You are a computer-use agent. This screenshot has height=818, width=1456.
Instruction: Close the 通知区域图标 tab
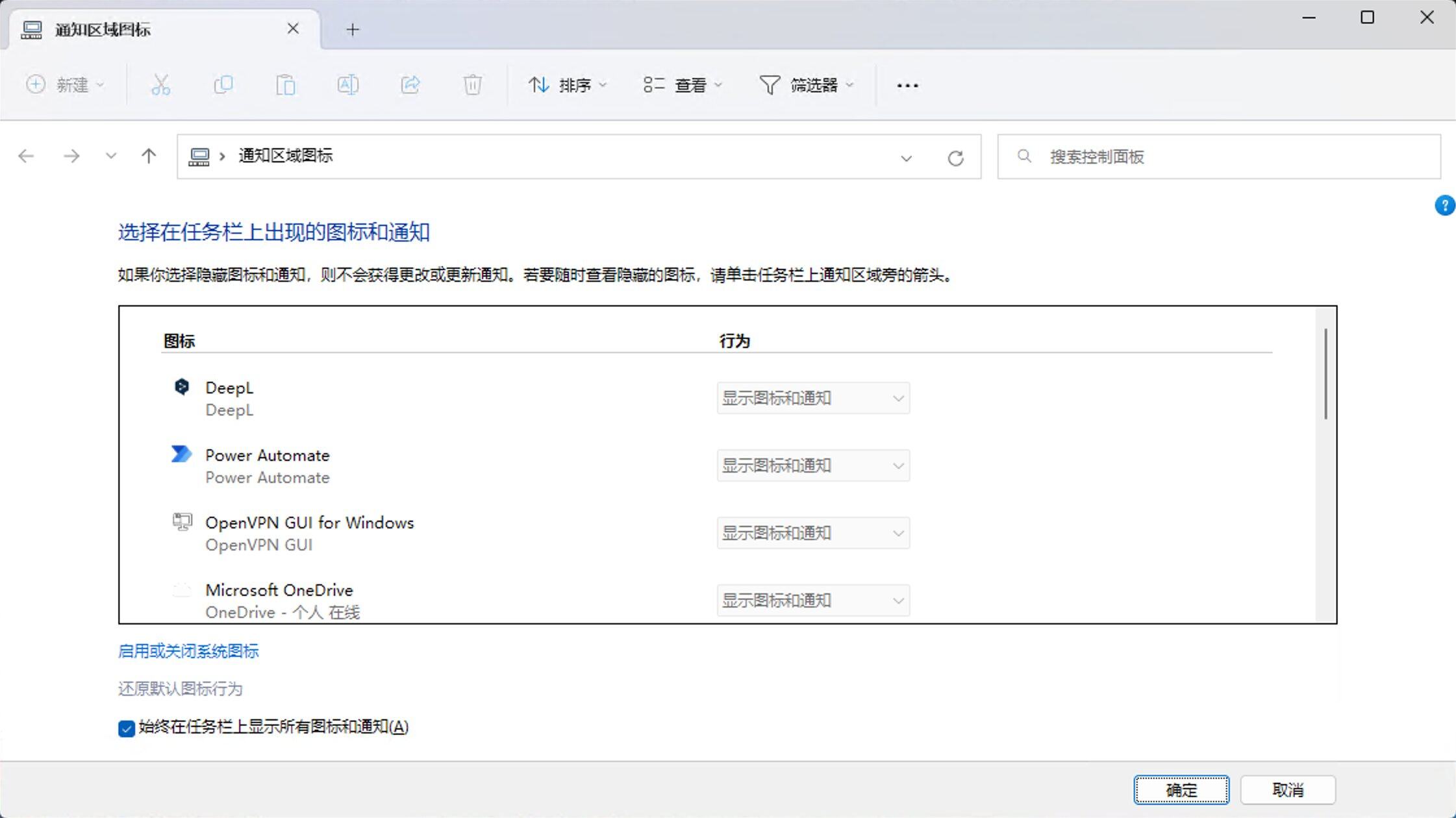[293, 29]
